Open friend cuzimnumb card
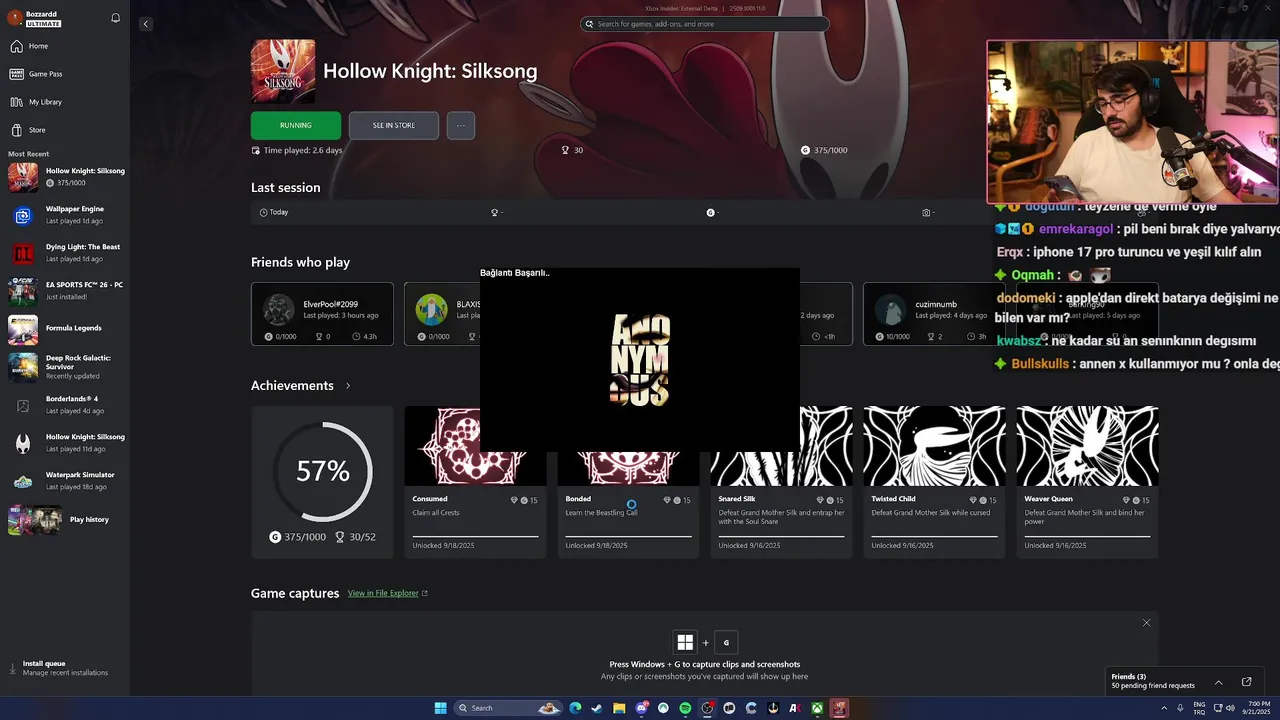1280x720 pixels. [x=934, y=314]
